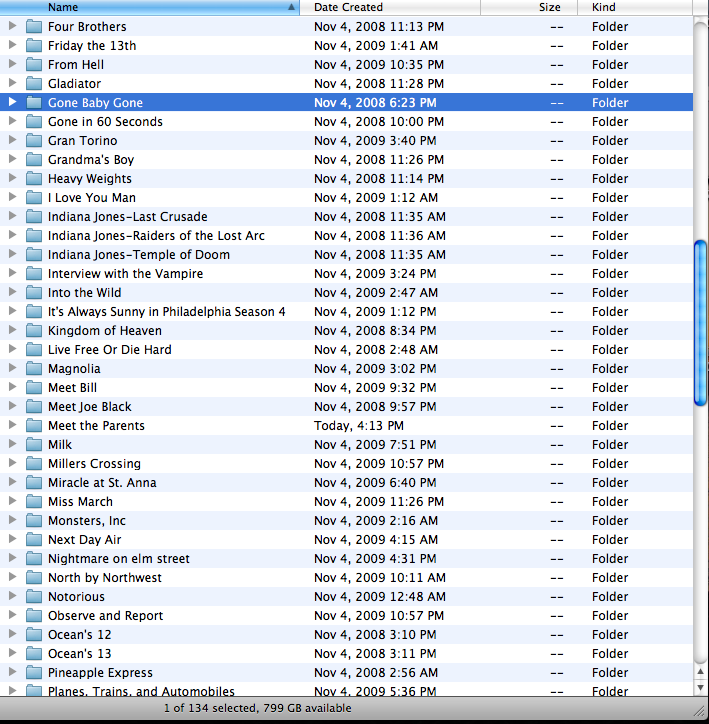Expand the Interview with the Vampire folder

pos(12,273)
